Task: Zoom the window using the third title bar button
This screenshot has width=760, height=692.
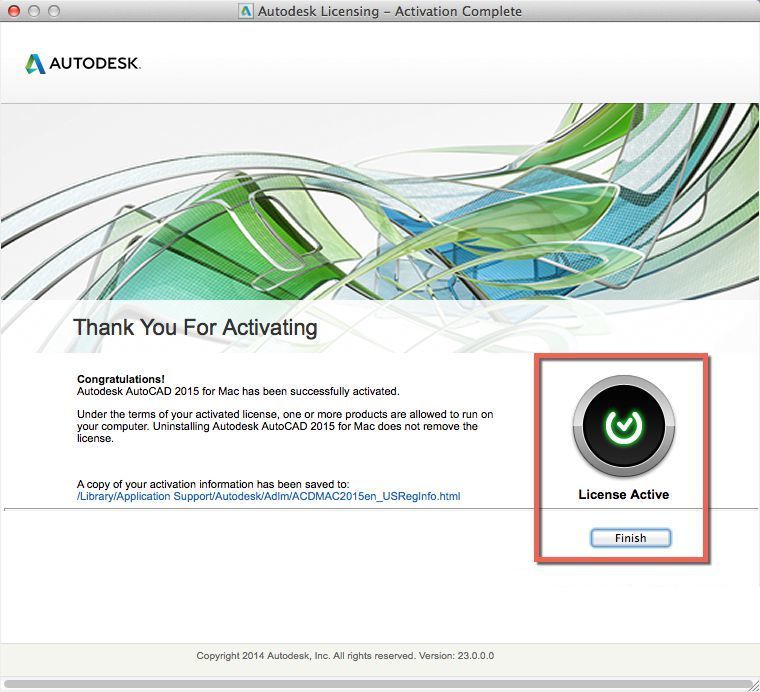Action: pos(54,11)
